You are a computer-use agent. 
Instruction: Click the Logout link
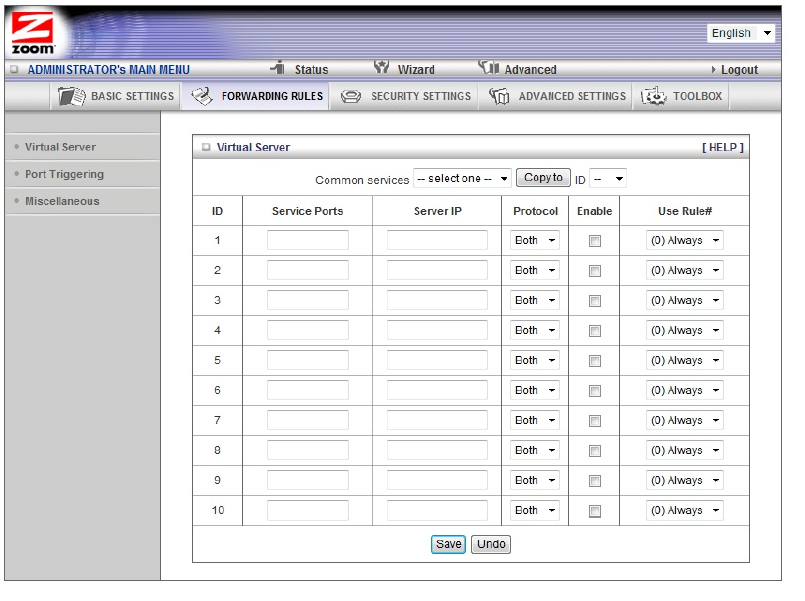point(739,70)
